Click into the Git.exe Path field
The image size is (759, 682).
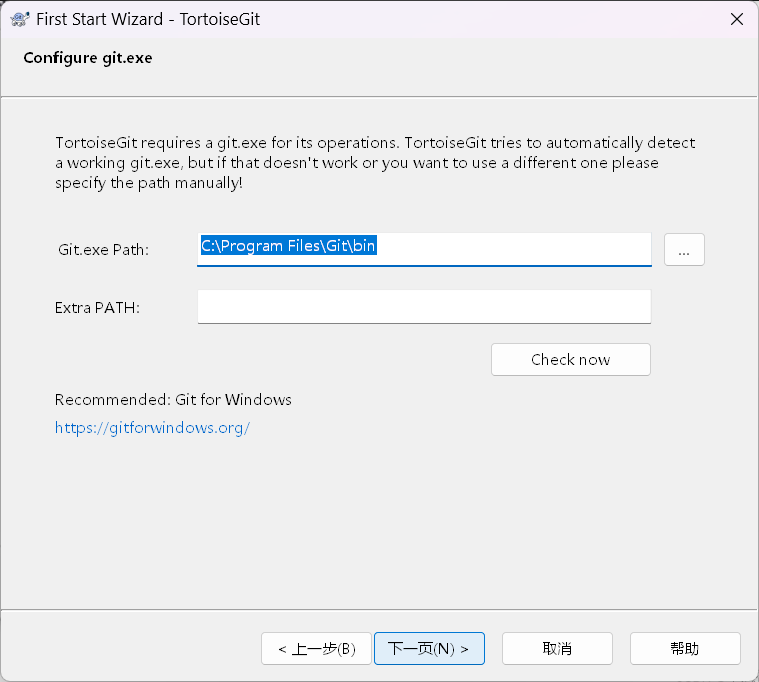(x=424, y=249)
